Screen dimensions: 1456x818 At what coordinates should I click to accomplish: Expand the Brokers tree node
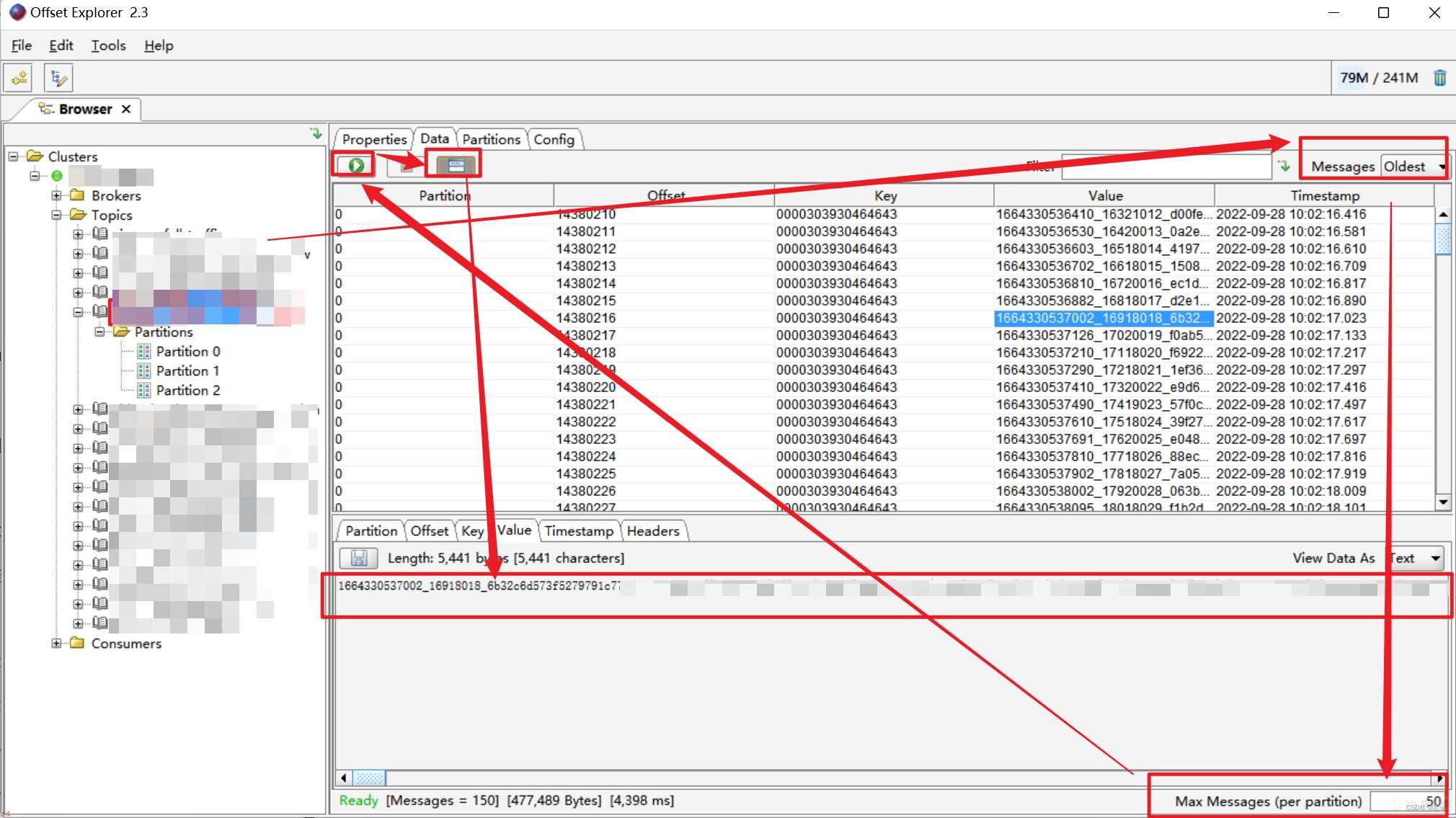(56, 195)
